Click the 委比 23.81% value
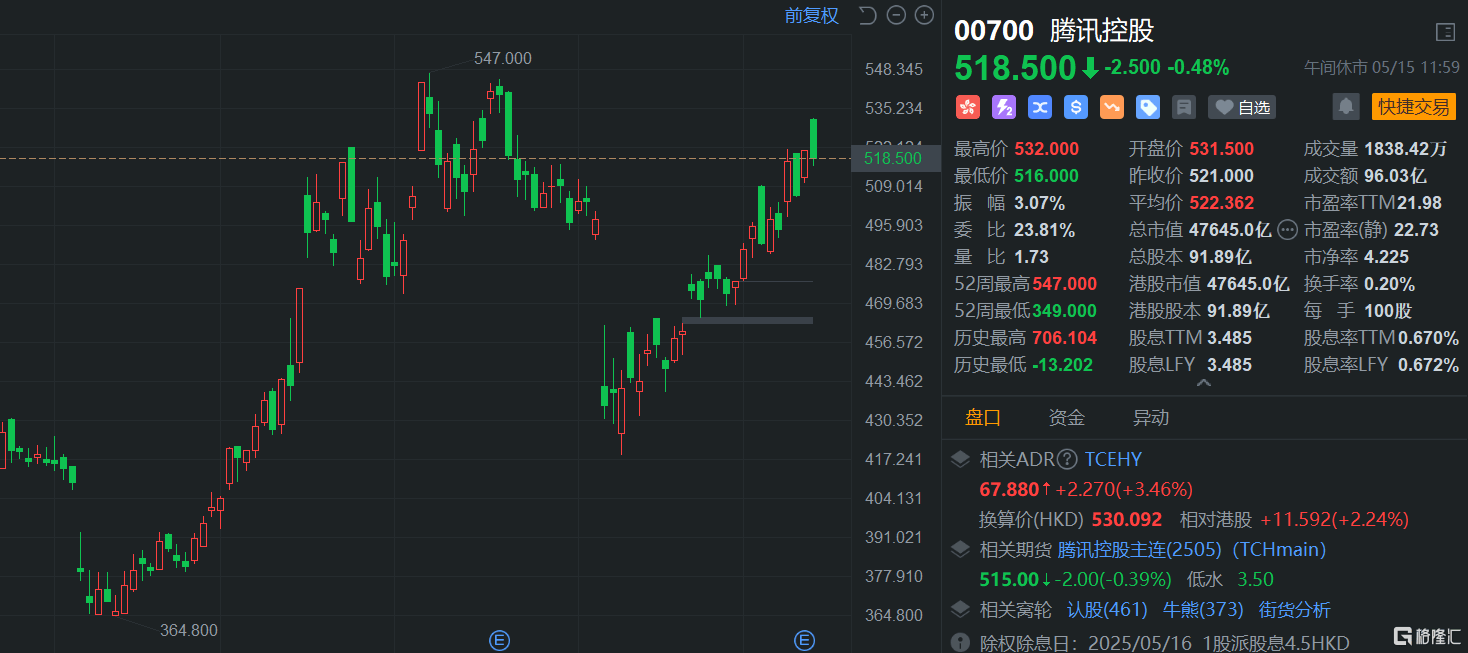The width and height of the screenshot is (1468, 653). [1044, 230]
